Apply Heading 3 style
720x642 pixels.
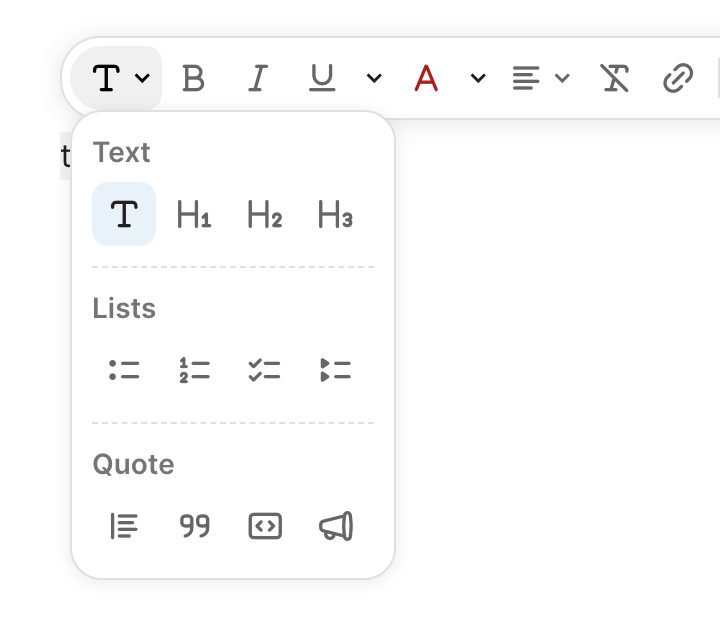[x=335, y=214]
